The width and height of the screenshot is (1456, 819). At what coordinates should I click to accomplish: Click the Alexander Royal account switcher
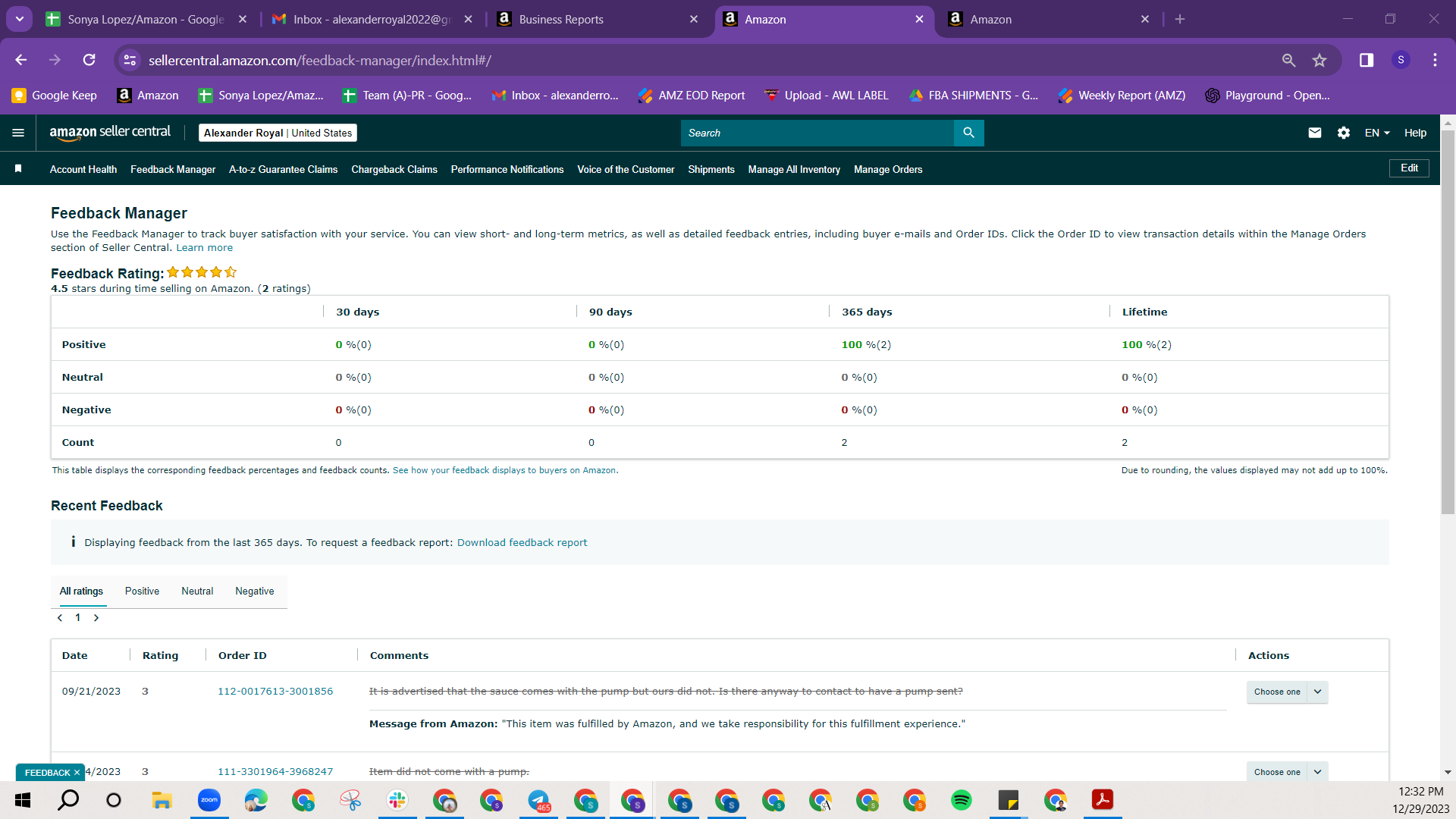pyautogui.click(x=278, y=133)
